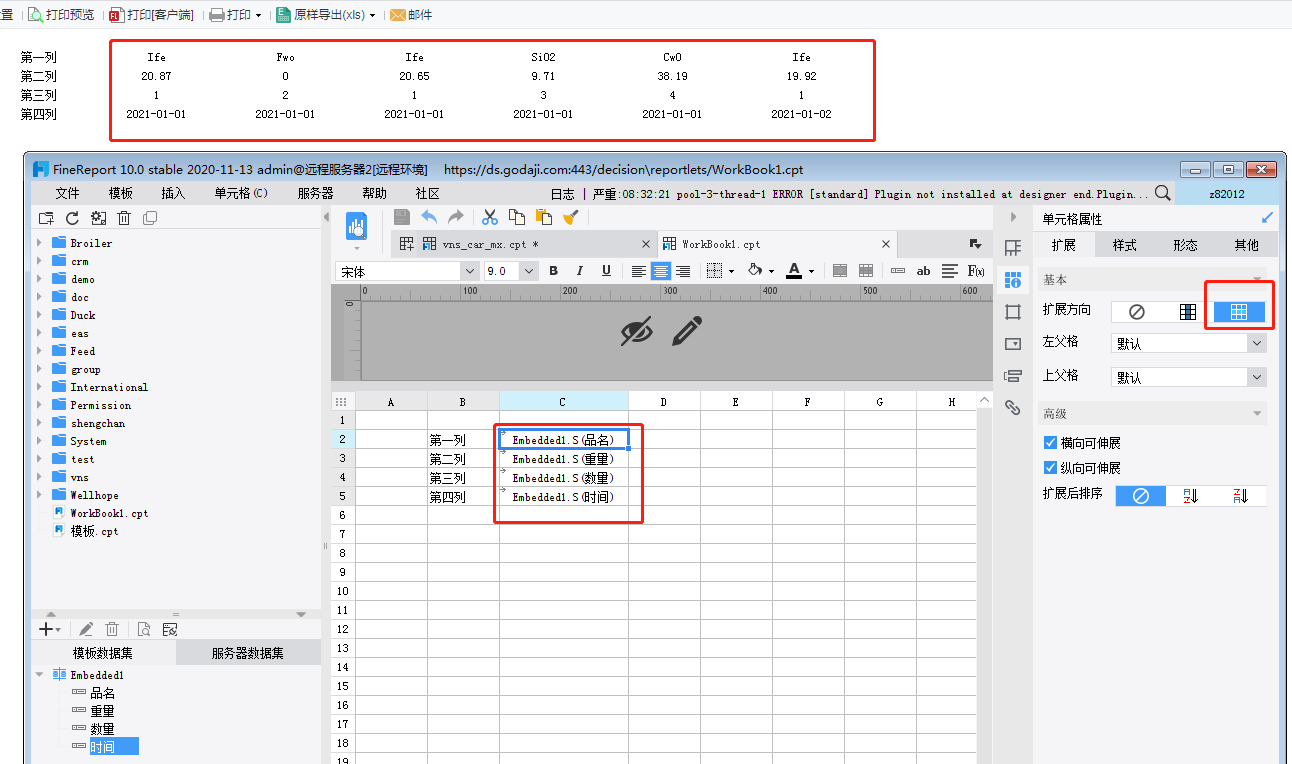Viewport: 1292px width, 764px height.
Task: Click the 原样导出(xls) button
Action: [326, 15]
